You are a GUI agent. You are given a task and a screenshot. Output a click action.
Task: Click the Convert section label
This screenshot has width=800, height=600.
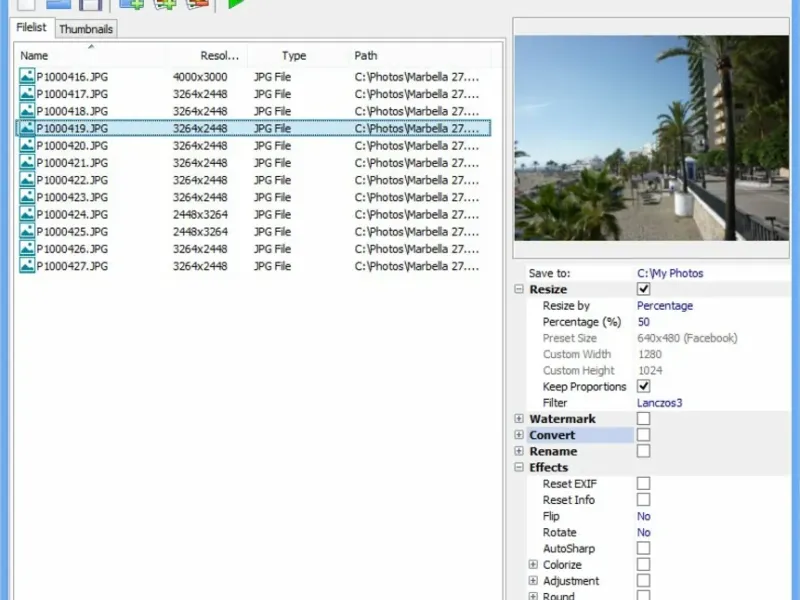point(552,435)
